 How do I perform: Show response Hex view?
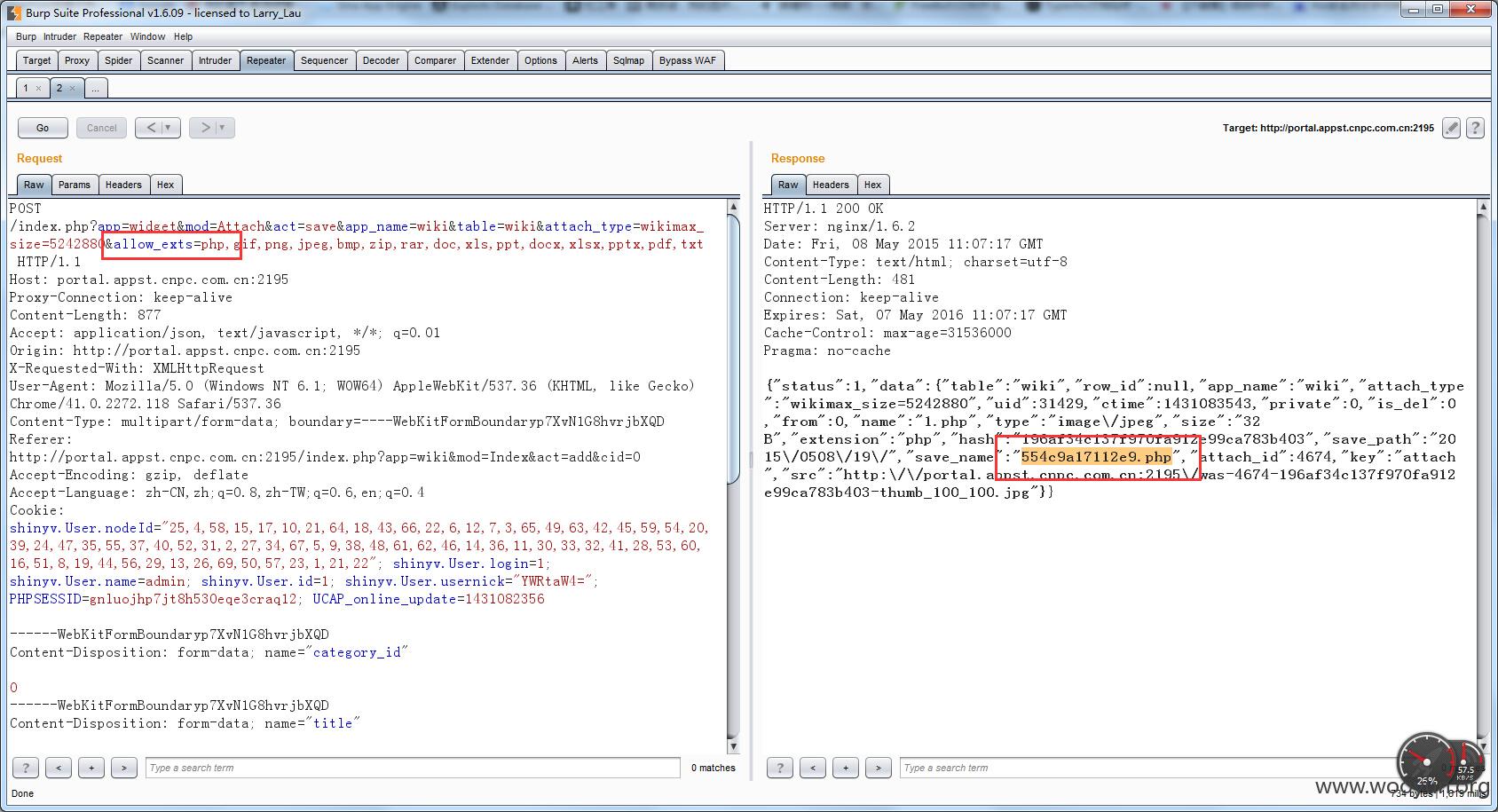pos(872,185)
